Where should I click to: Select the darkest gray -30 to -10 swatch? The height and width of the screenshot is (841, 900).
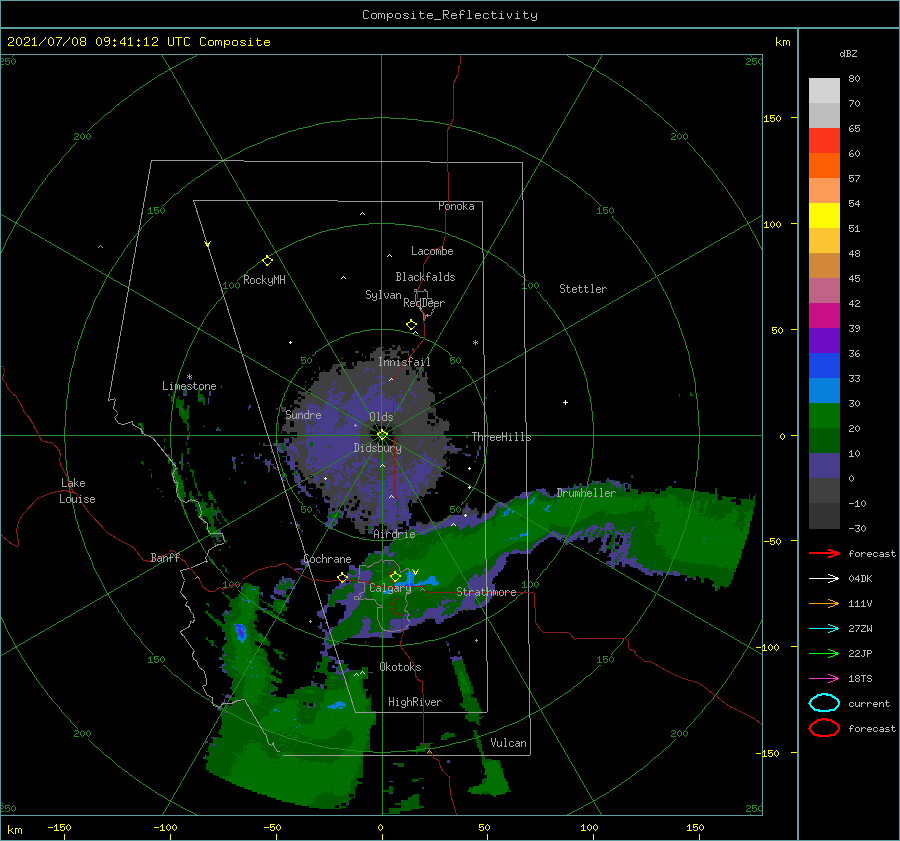pyautogui.click(x=824, y=516)
